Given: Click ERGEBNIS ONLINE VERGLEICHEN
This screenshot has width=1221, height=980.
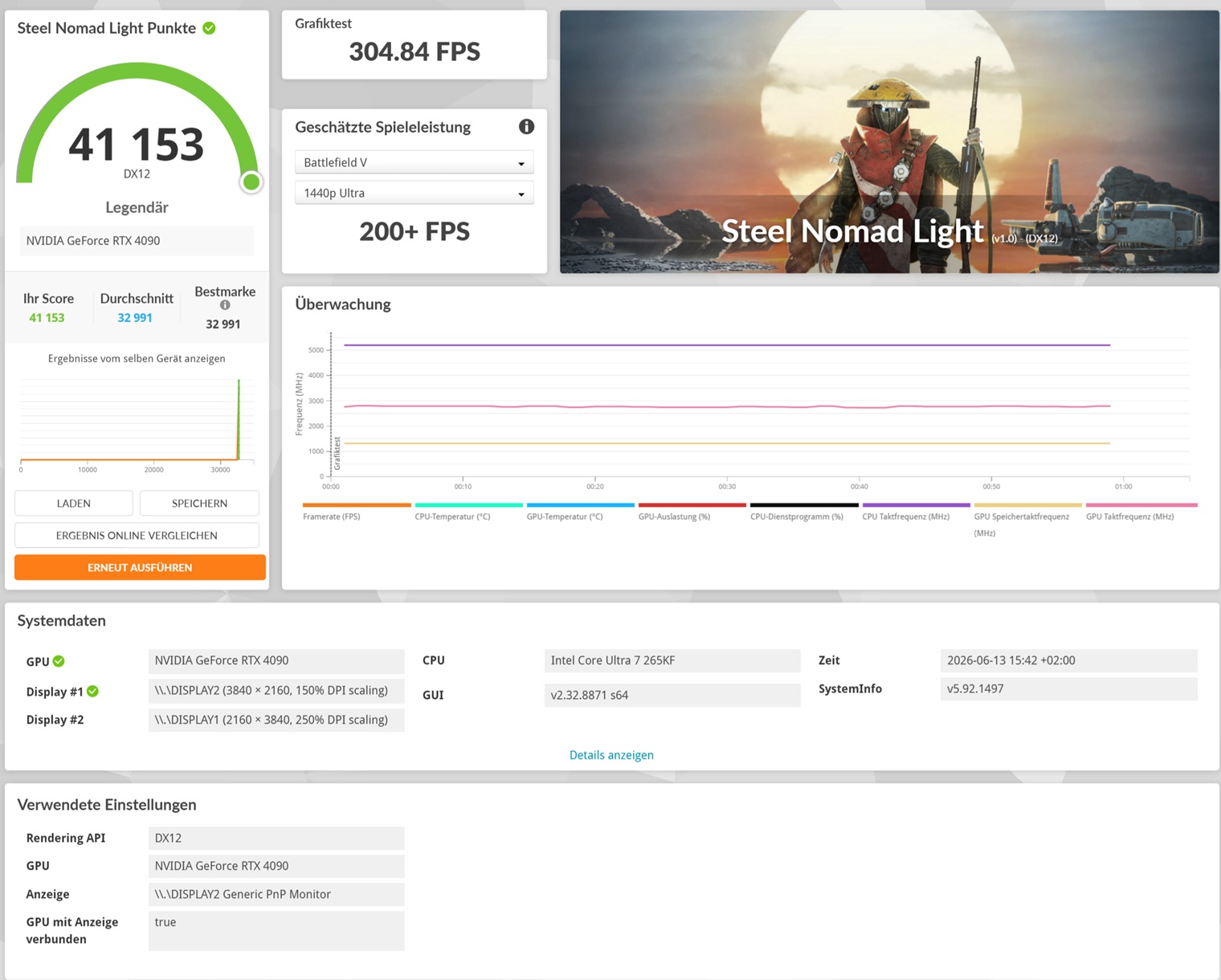Looking at the screenshot, I should (x=137, y=535).
